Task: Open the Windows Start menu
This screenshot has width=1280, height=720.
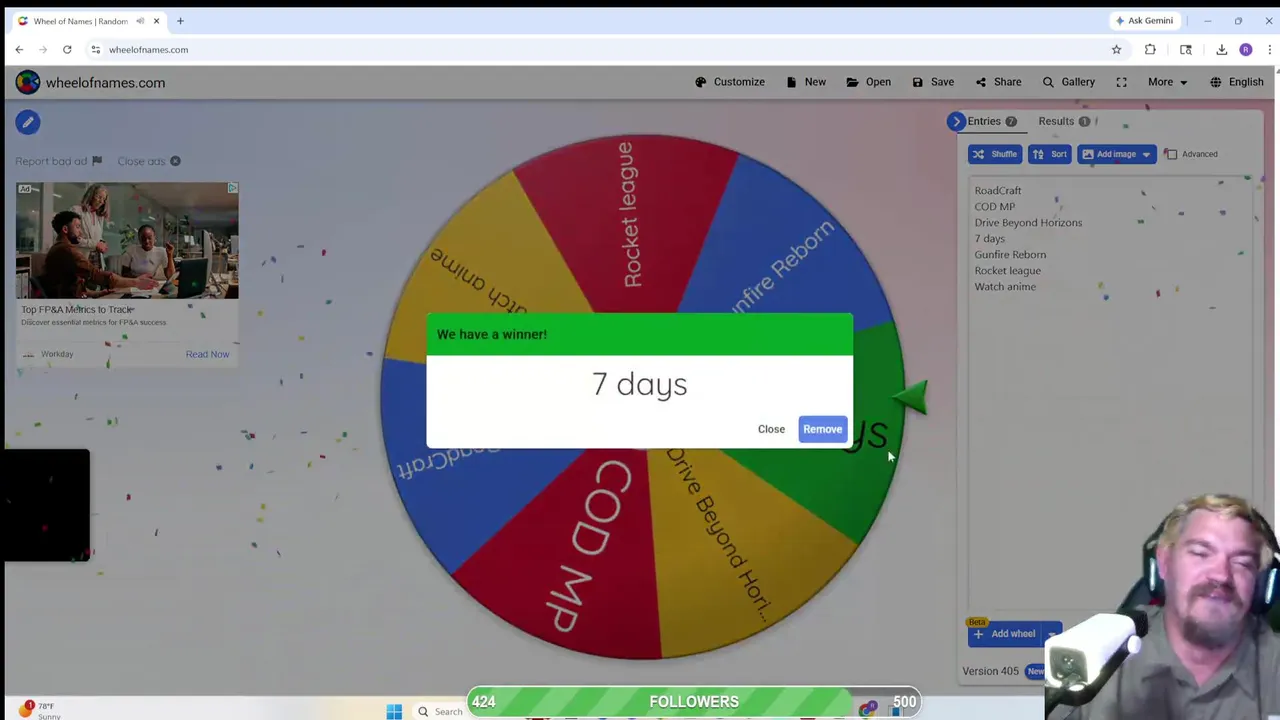Action: point(394,711)
